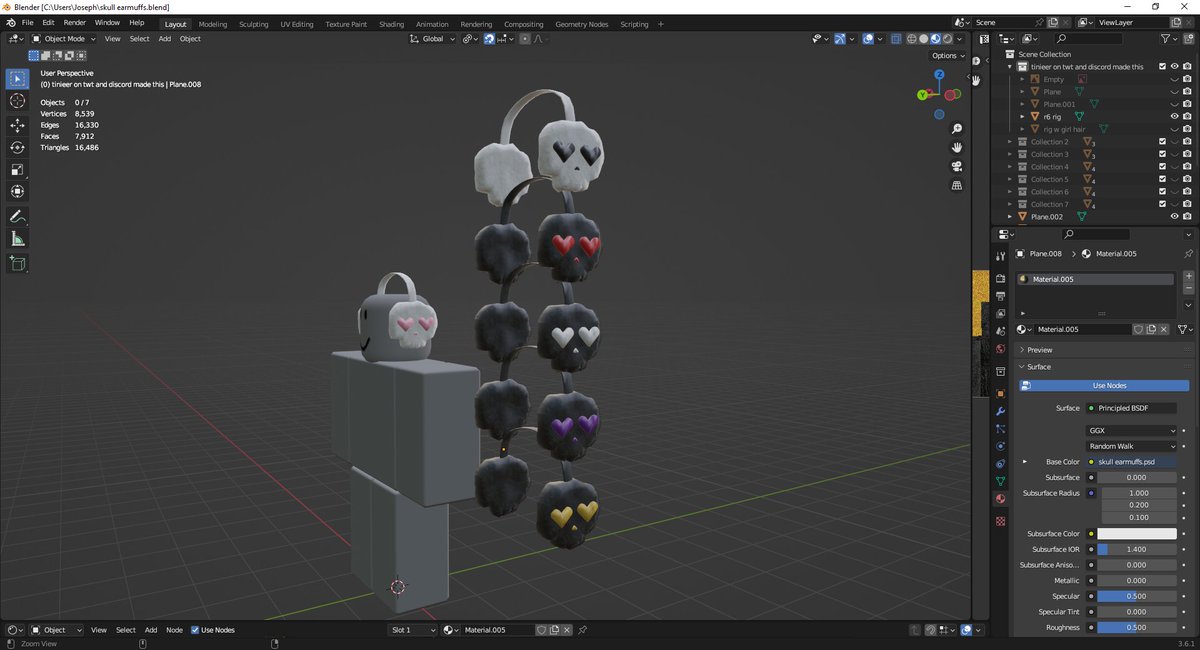Switch to the Sculpting workspace tab

click(253, 24)
